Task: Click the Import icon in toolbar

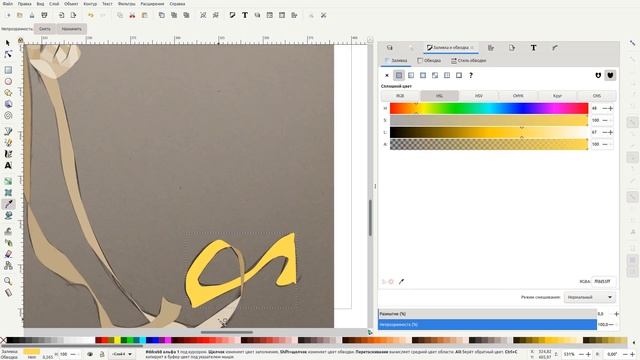Action: tap(61, 15)
